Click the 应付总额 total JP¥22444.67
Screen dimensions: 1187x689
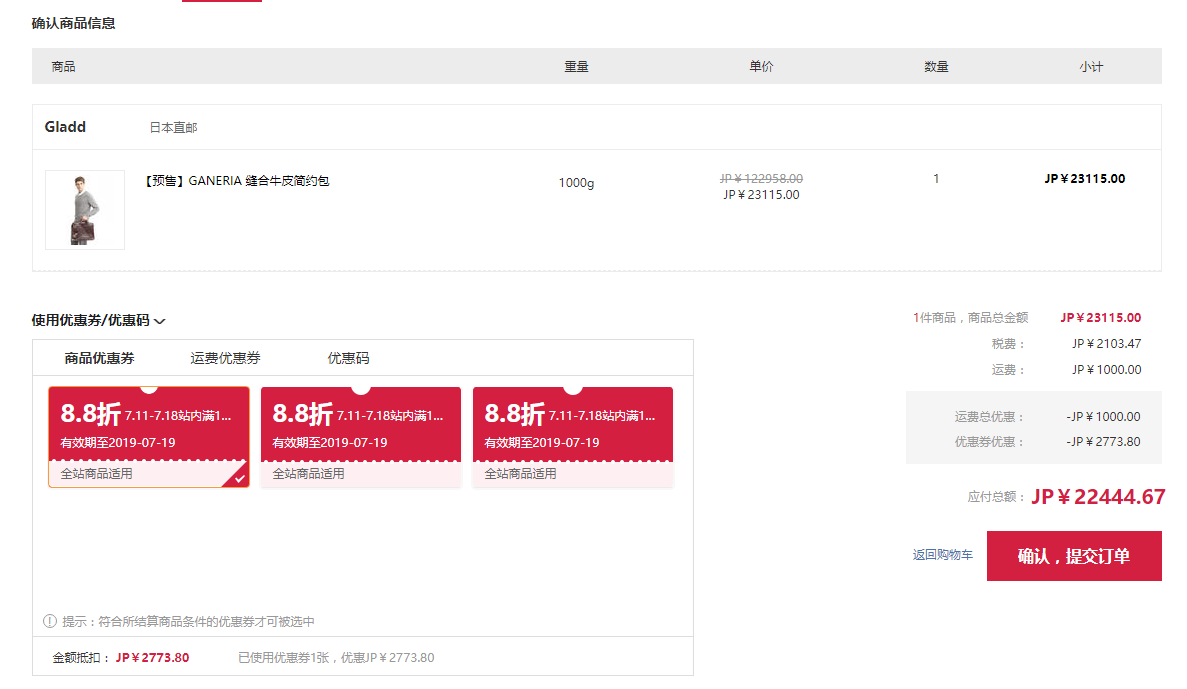pos(1098,497)
